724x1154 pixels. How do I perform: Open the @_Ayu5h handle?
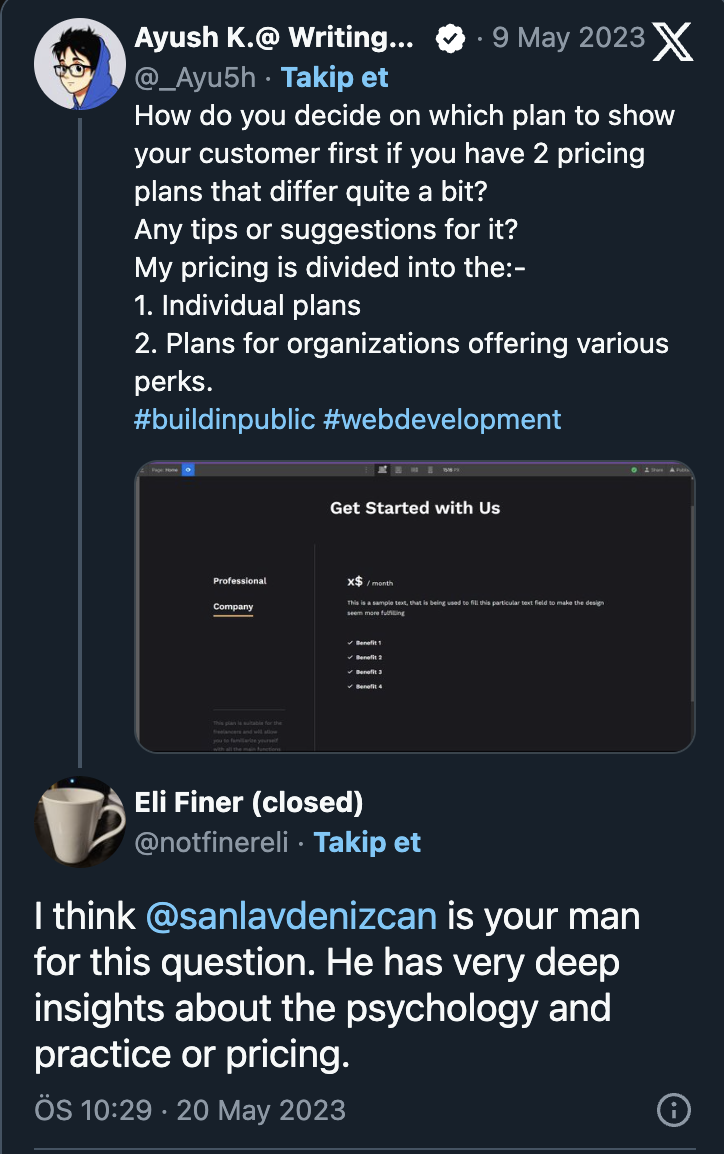click(x=195, y=78)
